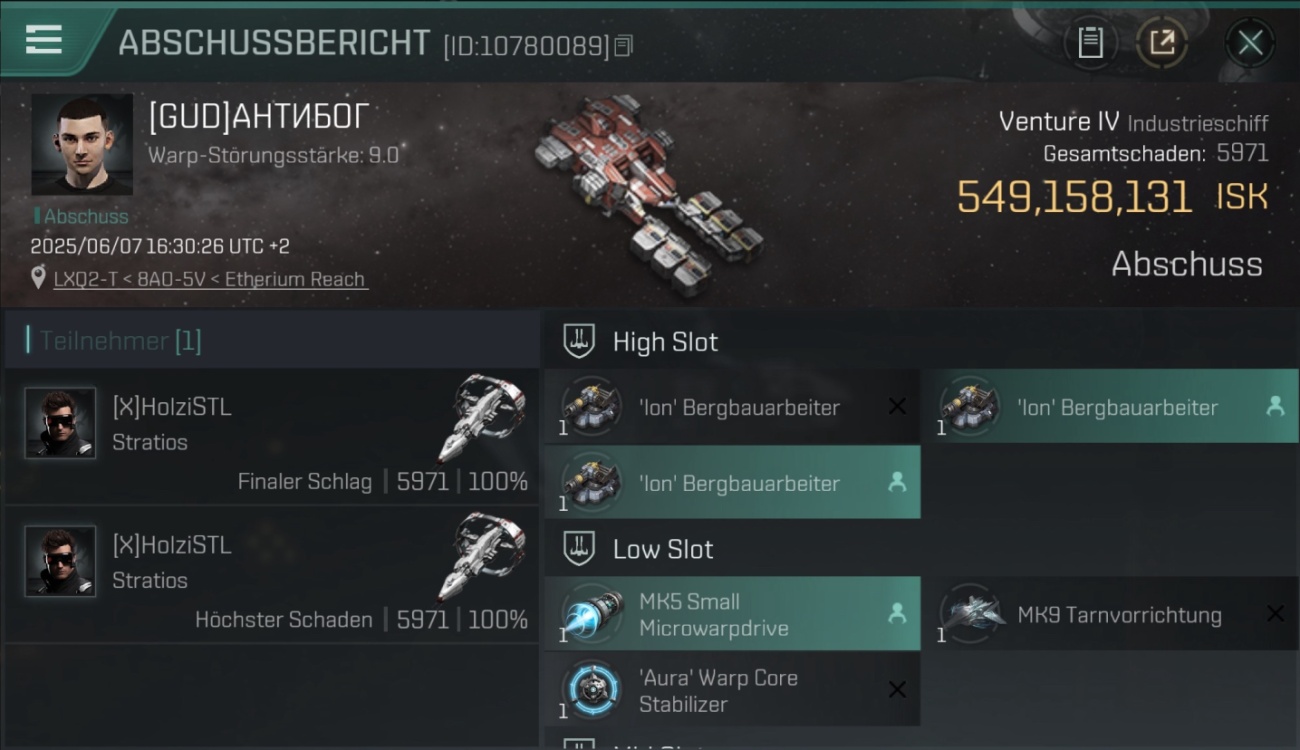Click the 'Aura' Warp Core Stabilizer icon
The width and height of the screenshot is (1300, 750).
tap(591, 690)
